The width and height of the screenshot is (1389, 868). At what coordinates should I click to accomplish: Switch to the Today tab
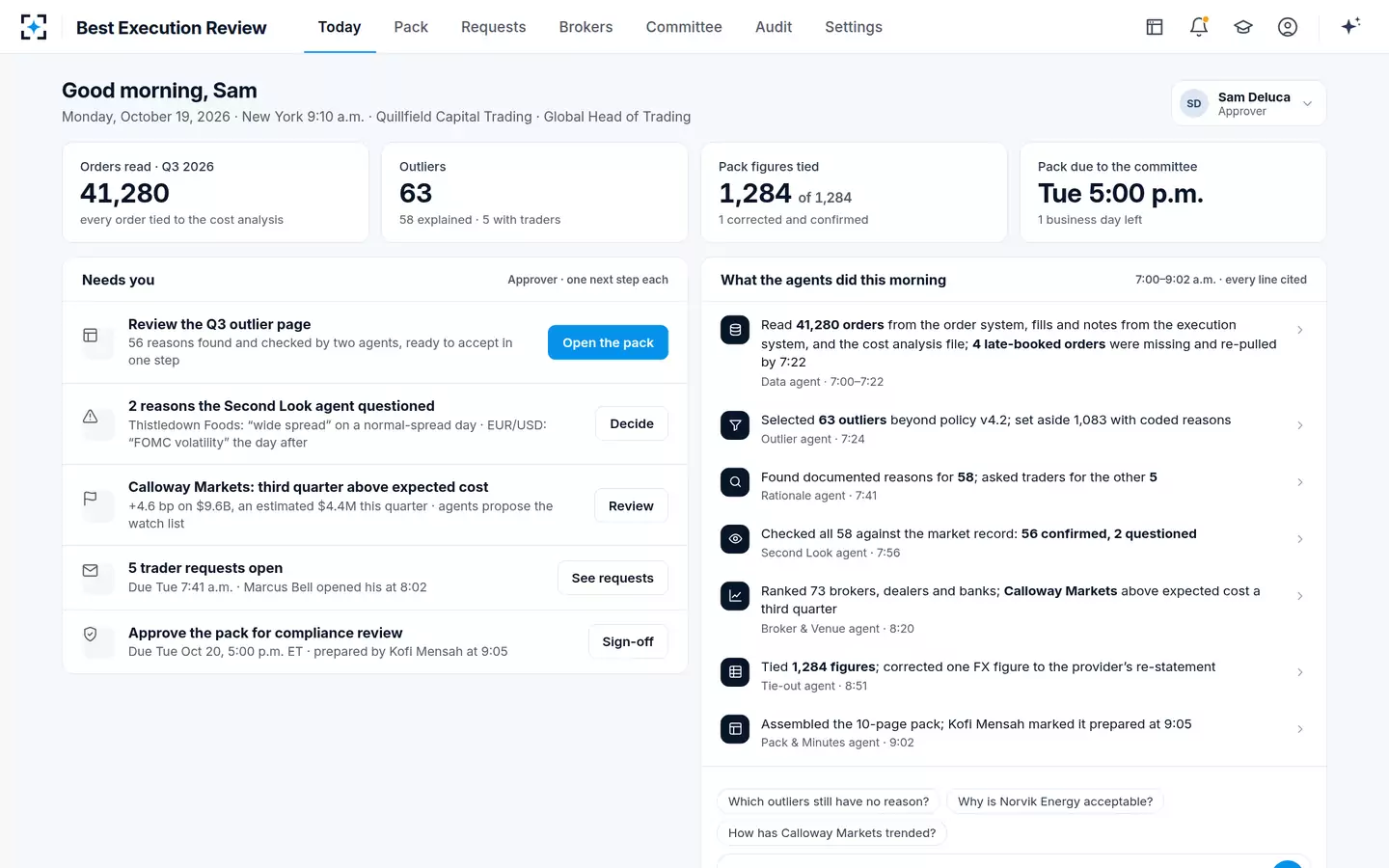(x=340, y=27)
